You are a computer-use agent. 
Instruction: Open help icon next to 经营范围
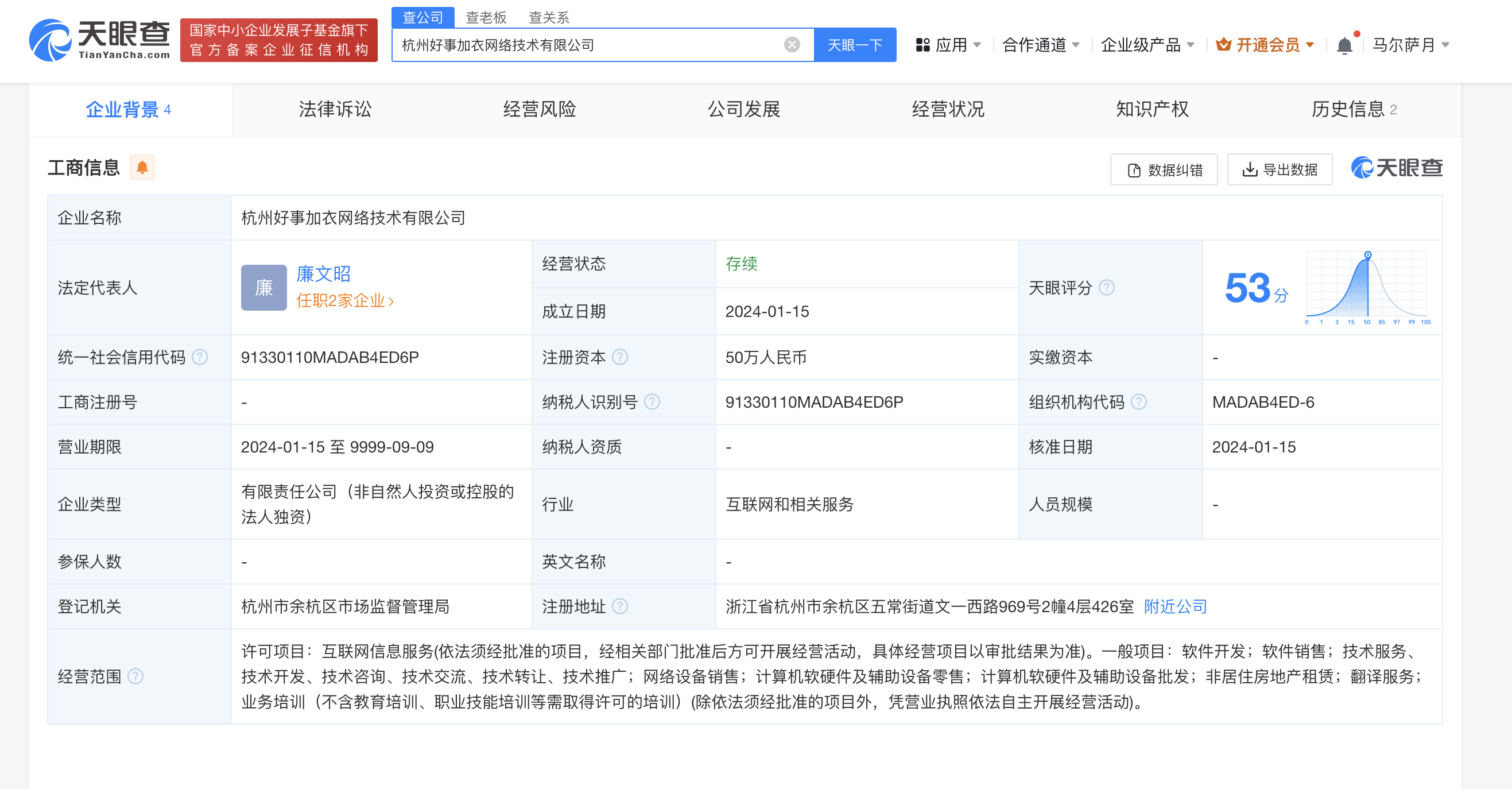[x=135, y=676]
